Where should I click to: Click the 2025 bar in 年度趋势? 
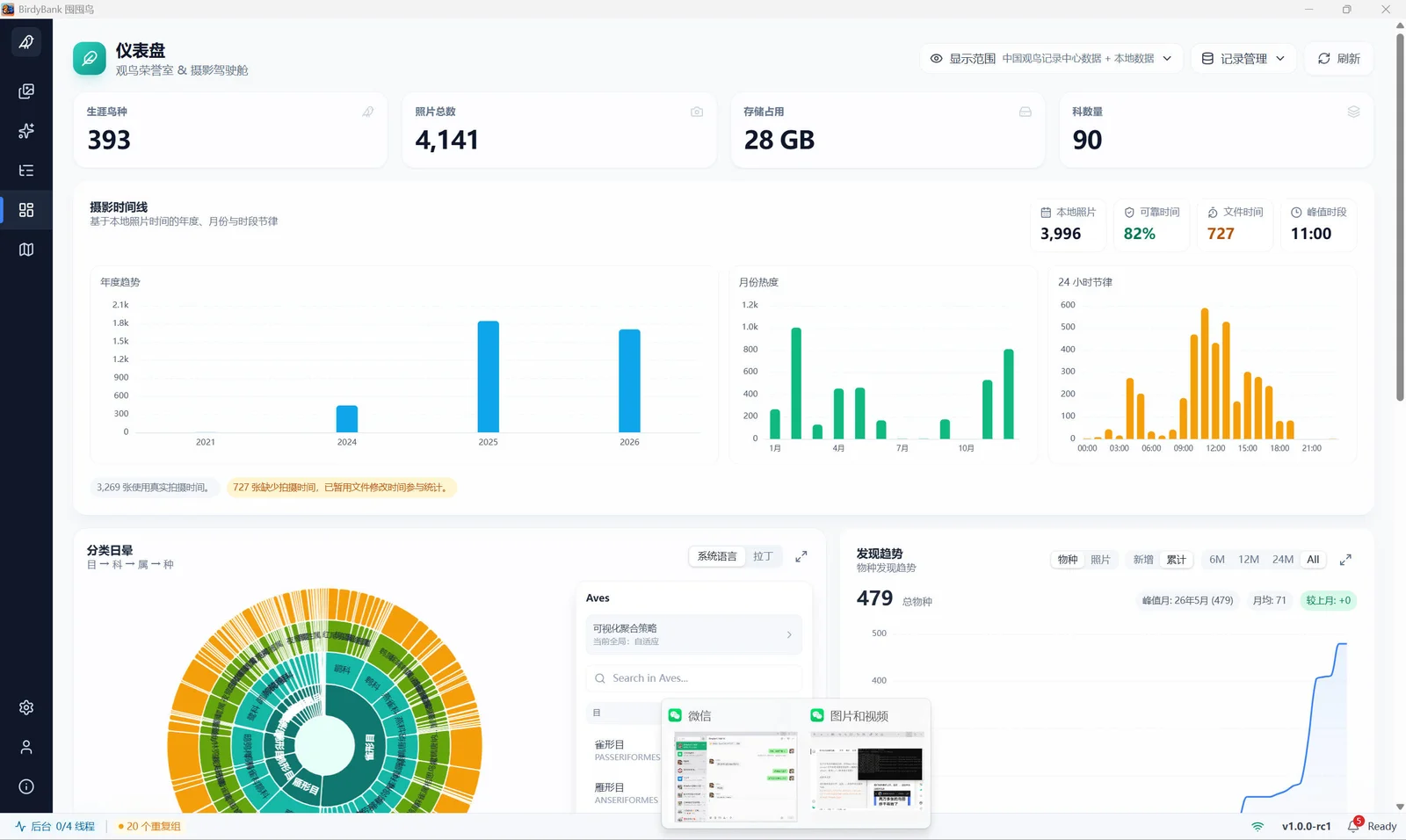point(489,377)
